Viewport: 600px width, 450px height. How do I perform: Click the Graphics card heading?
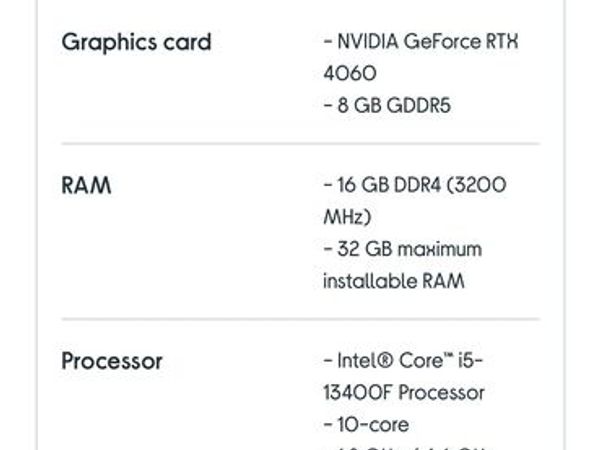point(136,42)
